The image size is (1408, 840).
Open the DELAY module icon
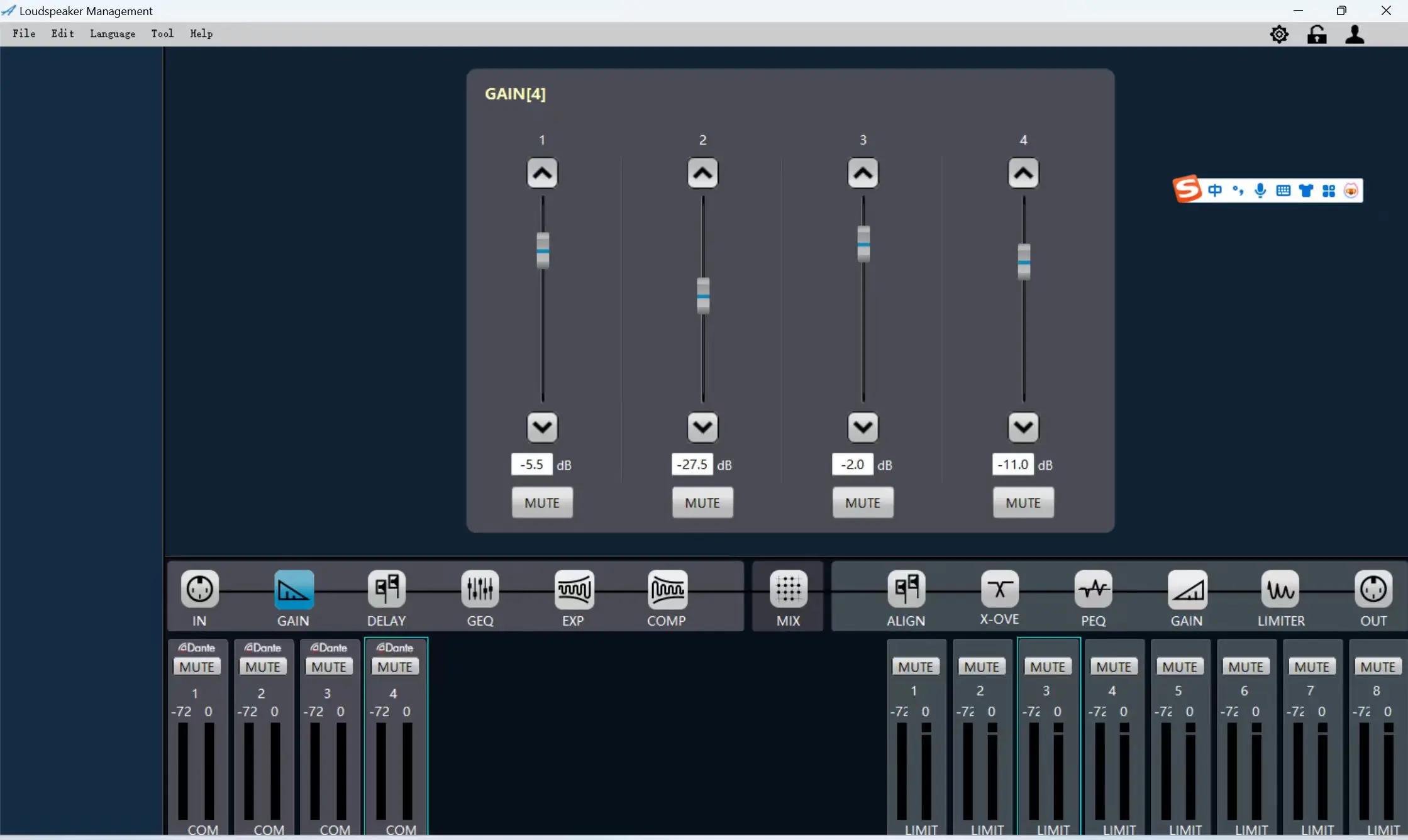point(387,589)
